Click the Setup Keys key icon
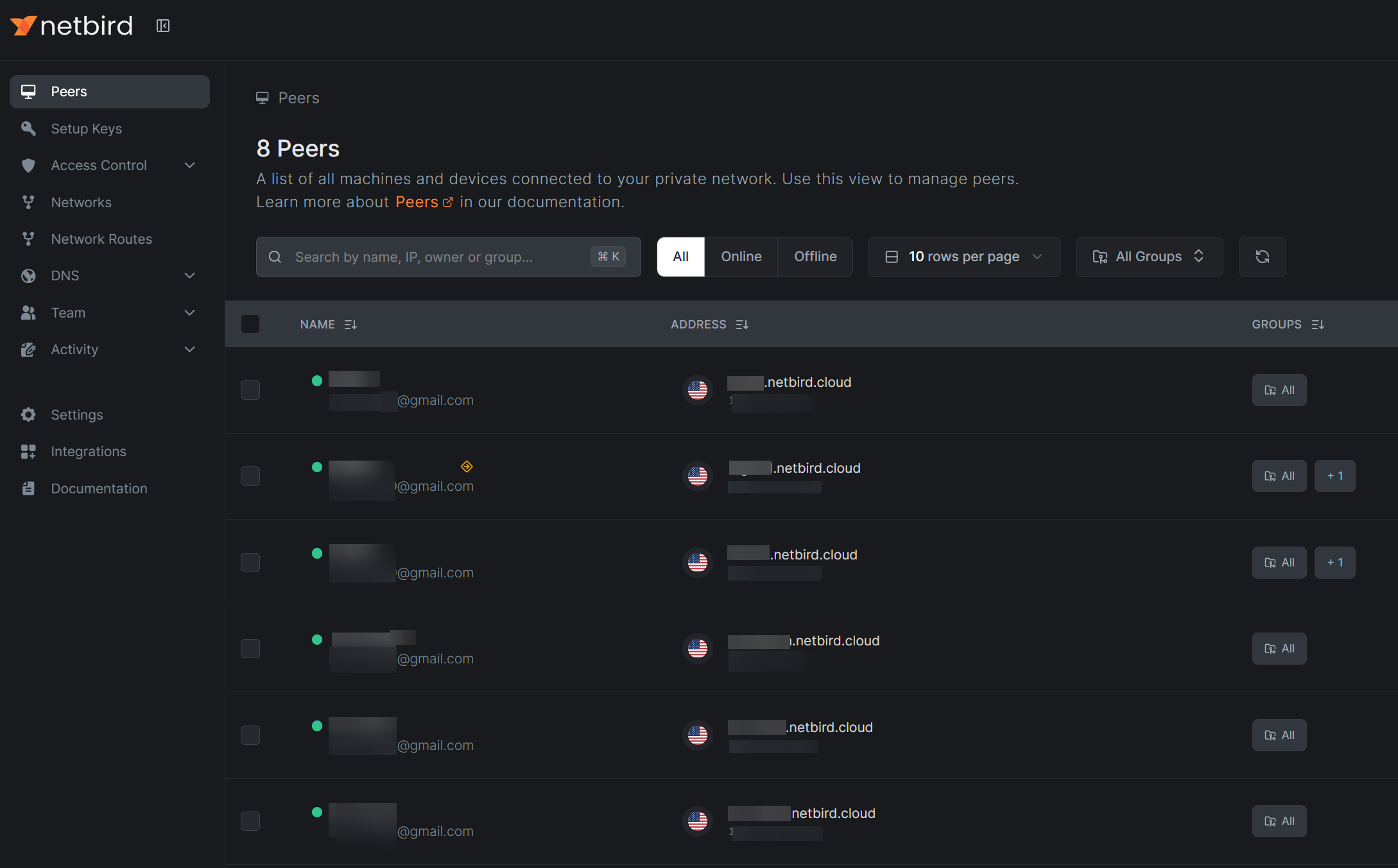This screenshot has height=868, width=1398. point(28,128)
